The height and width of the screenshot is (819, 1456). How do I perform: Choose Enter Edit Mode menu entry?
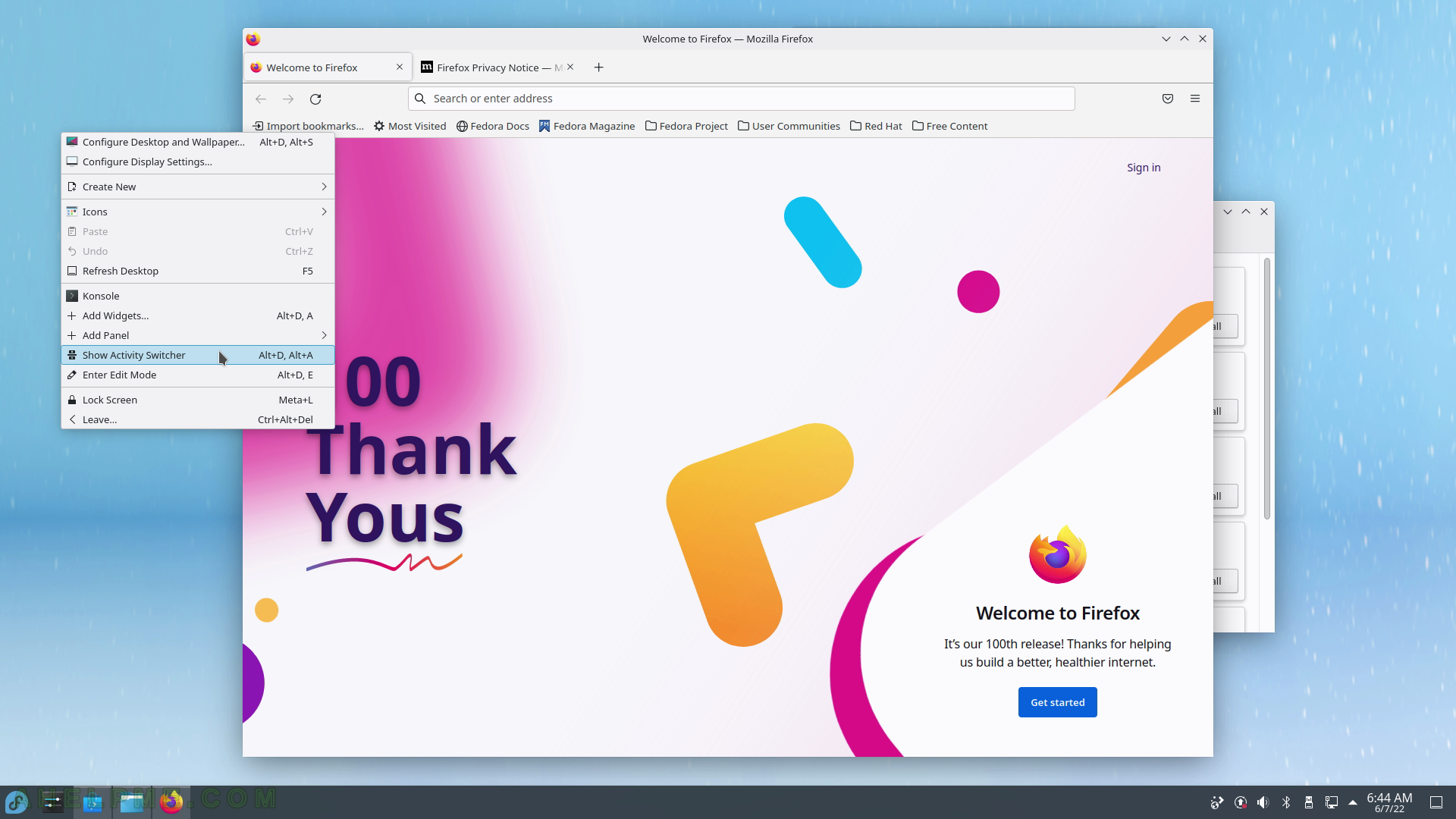198,375
